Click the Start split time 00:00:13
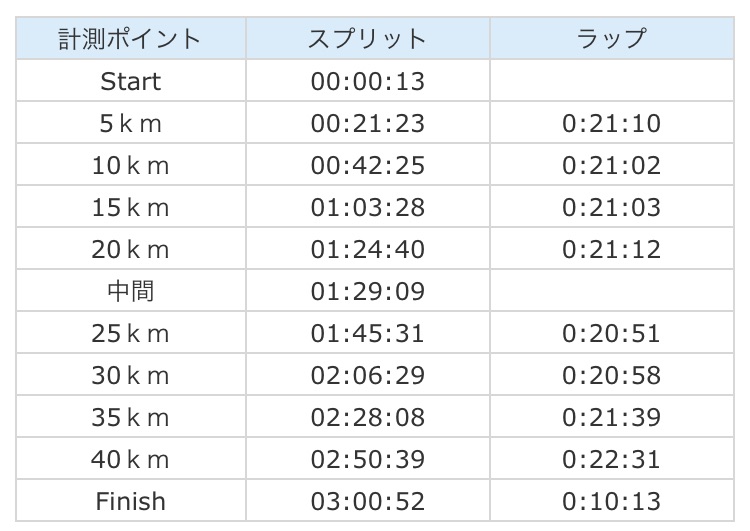The image size is (750, 531). pos(367,81)
